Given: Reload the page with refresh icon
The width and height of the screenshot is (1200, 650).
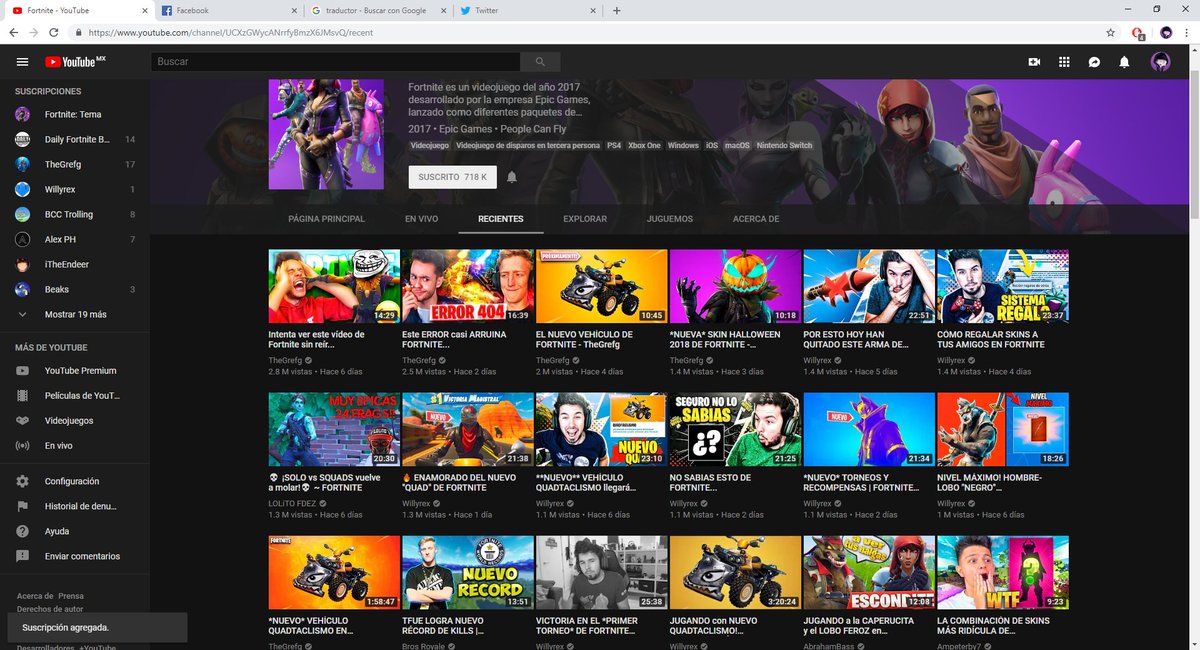Looking at the screenshot, I should pyautogui.click(x=56, y=32).
